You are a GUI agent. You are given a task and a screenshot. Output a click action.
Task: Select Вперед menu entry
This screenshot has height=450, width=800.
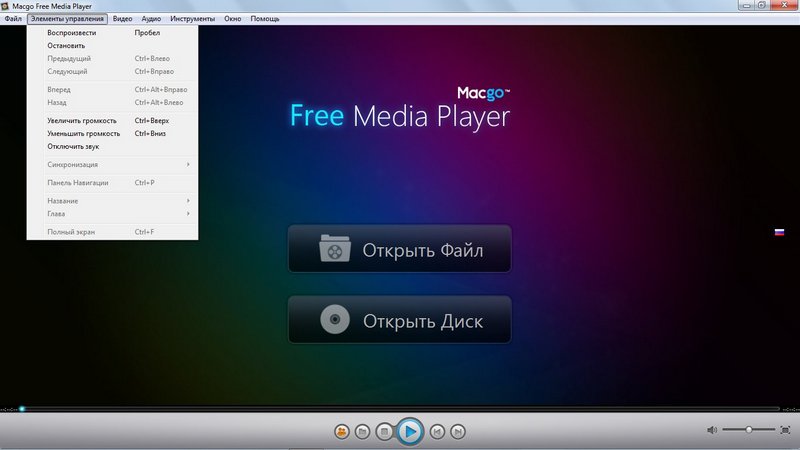(x=112, y=90)
